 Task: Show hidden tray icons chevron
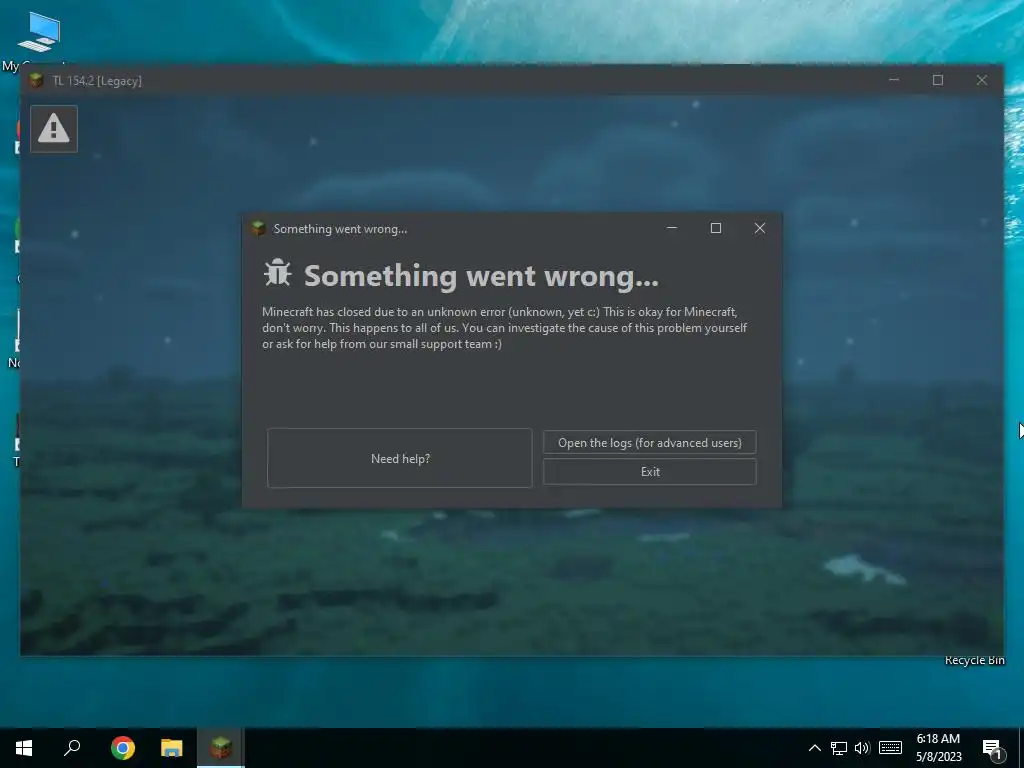coord(815,748)
